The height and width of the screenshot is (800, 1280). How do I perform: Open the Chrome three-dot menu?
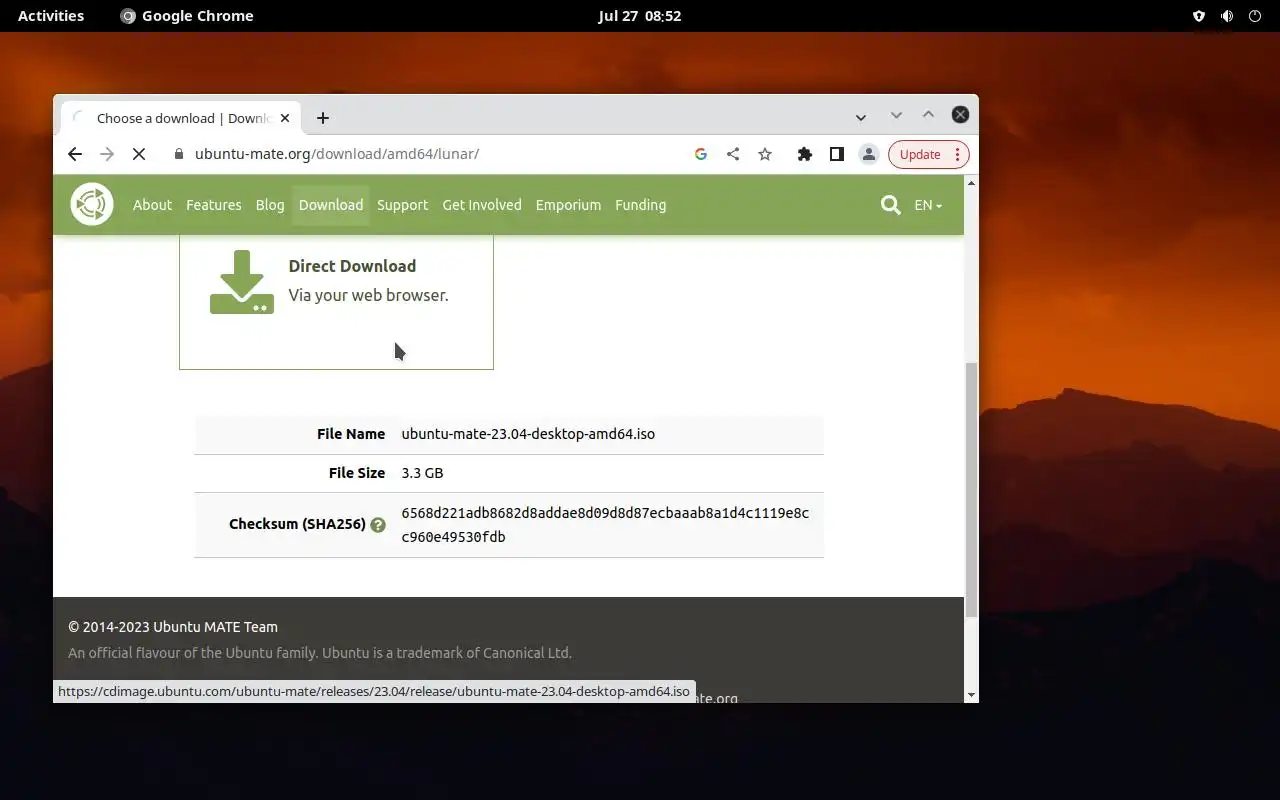coord(957,154)
